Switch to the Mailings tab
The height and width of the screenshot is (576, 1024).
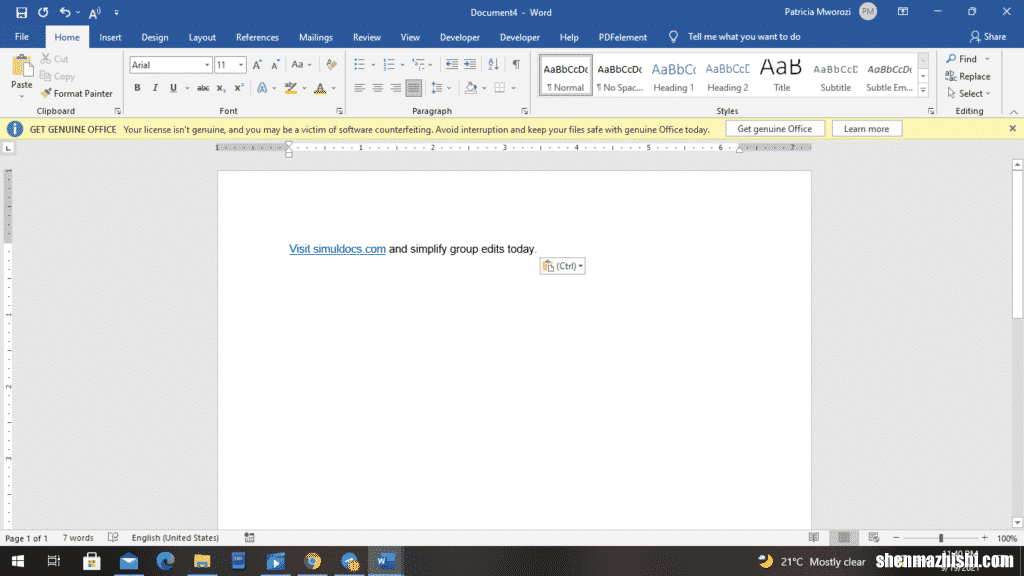pos(316,37)
